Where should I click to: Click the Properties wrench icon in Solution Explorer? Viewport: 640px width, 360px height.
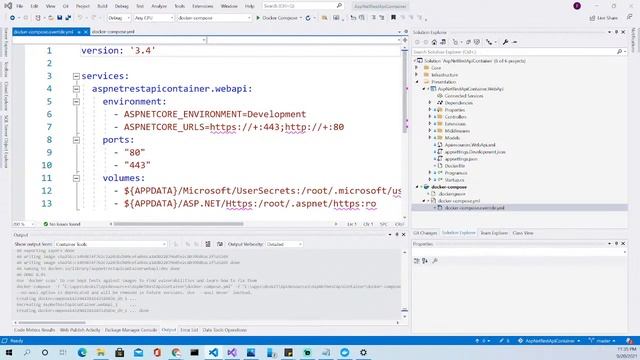[505, 42]
